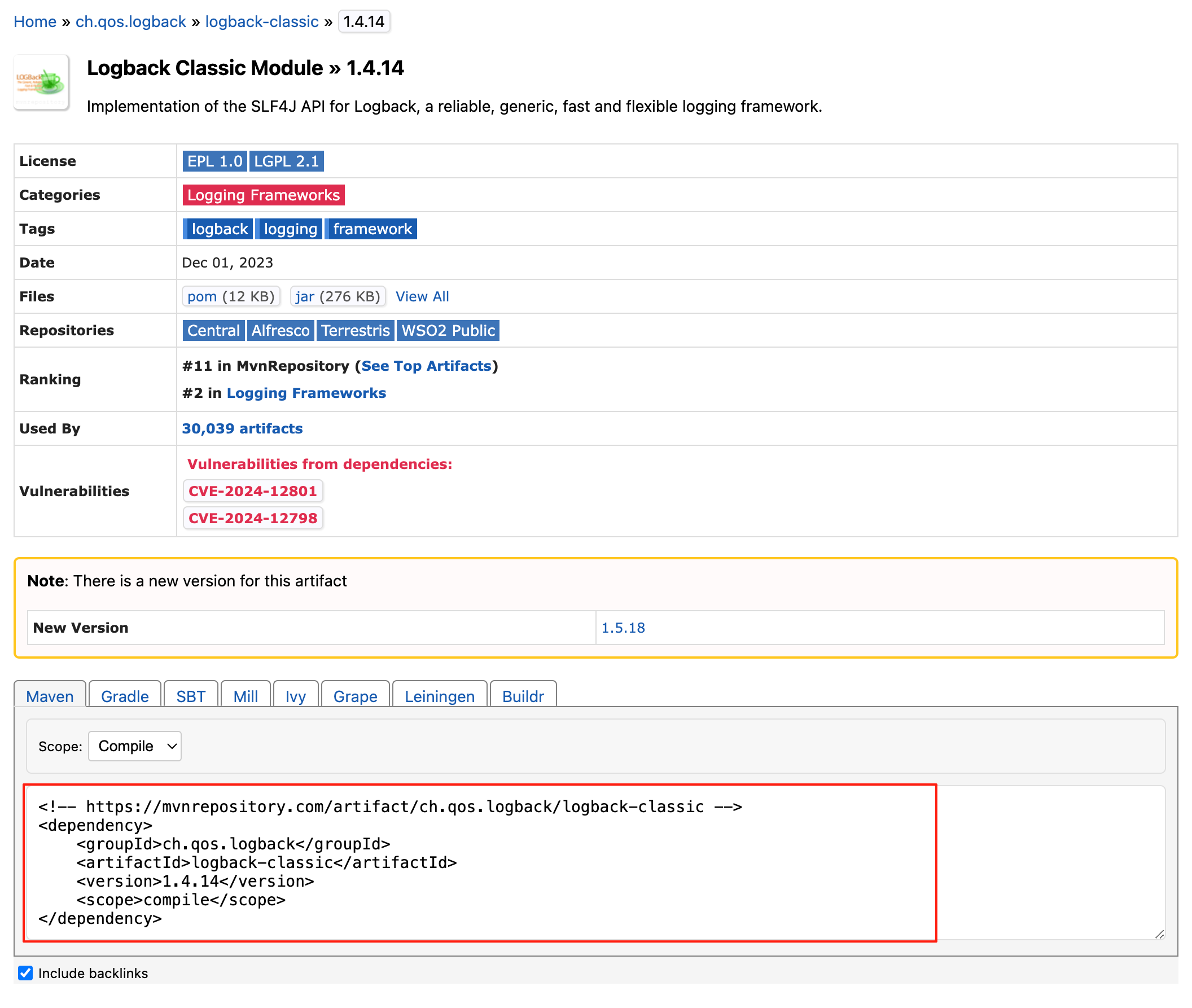
Task: Click the Home breadcrumb link
Action: pyautogui.click(x=35, y=21)
